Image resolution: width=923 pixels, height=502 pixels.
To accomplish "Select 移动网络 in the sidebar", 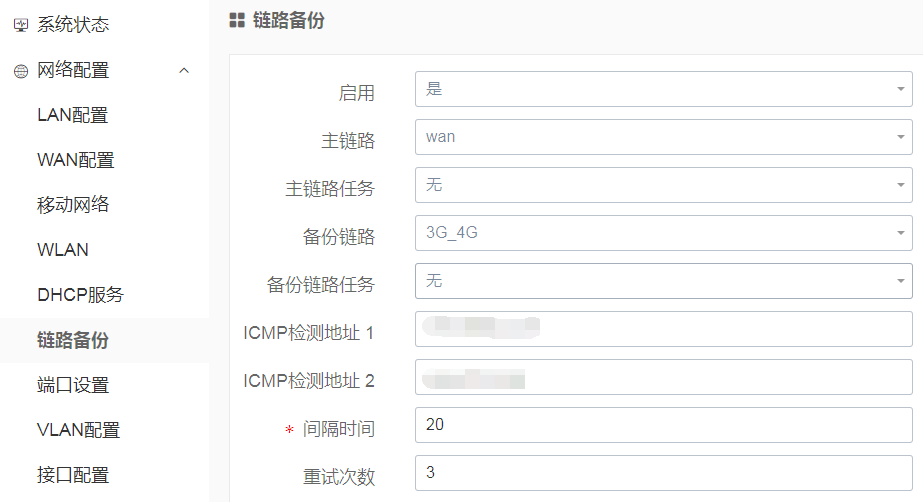I will tap(73, 205).
